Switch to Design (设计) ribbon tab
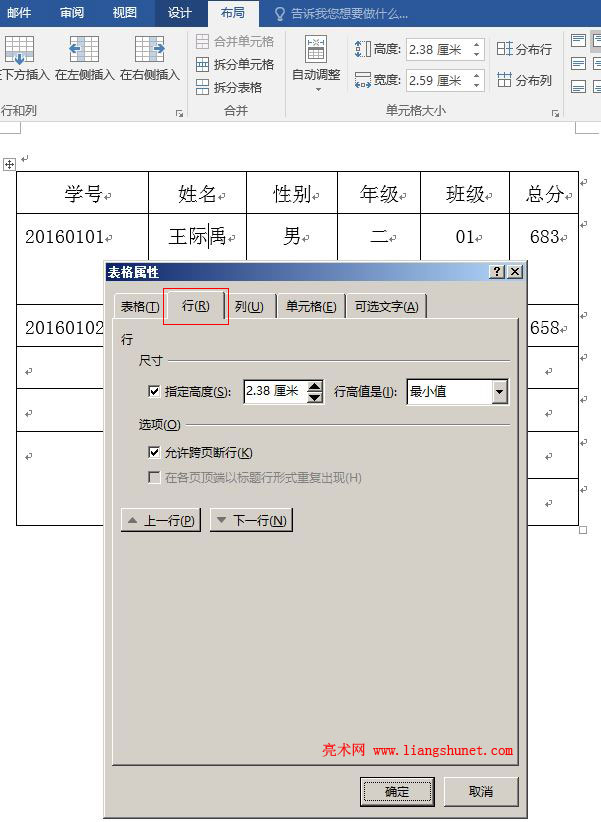This screenshot has height=822, width=601. (x=180, y=13)
